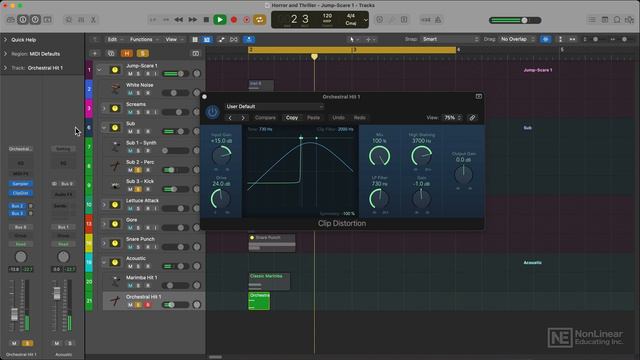Click the Undo button in plugin header
The height and width of the screenshot is (360, 640).
[x=338, y=118]
